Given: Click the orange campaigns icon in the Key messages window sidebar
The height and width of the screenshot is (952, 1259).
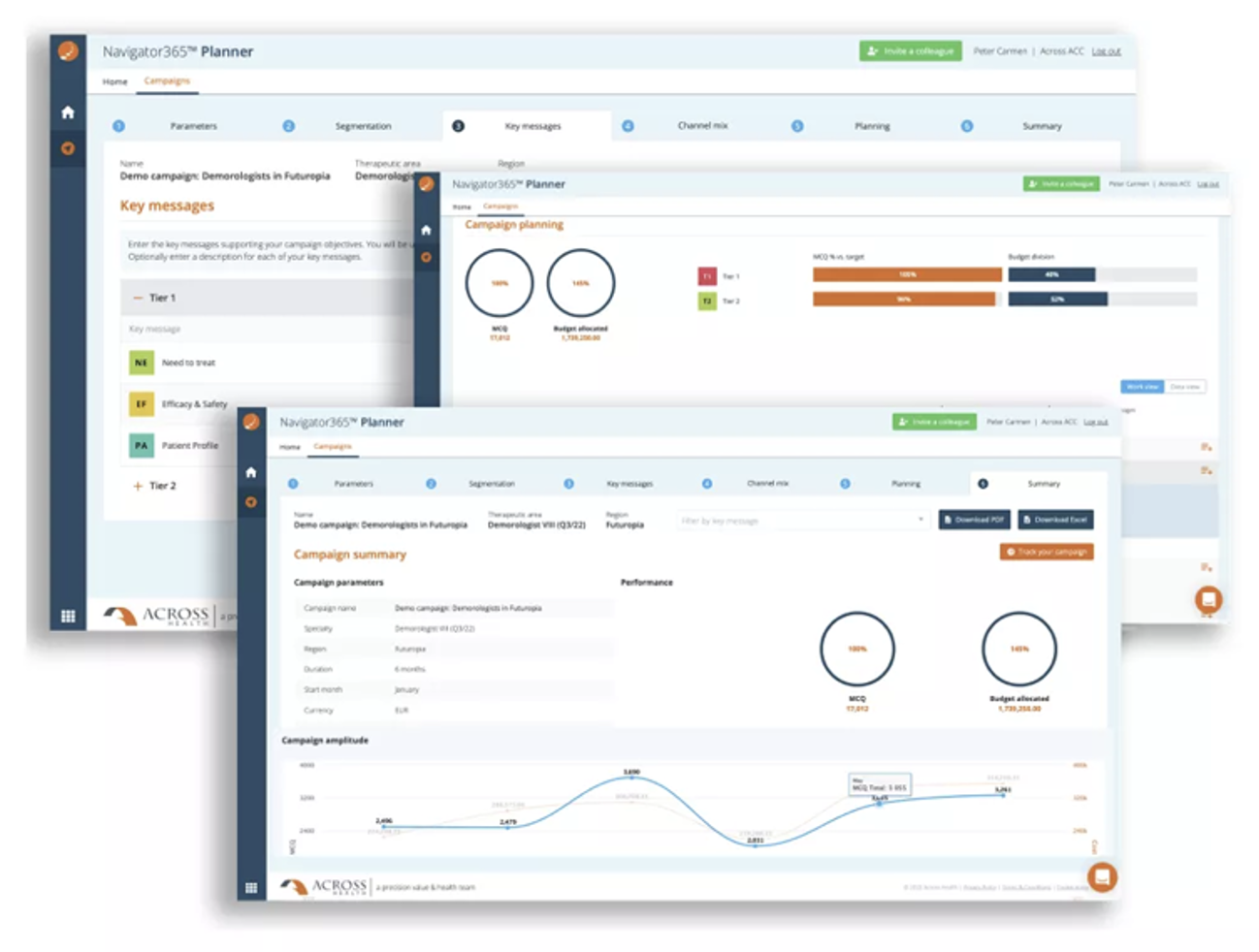Looking at the screenshot, I should pyautogui.click(x=68, y=148).
